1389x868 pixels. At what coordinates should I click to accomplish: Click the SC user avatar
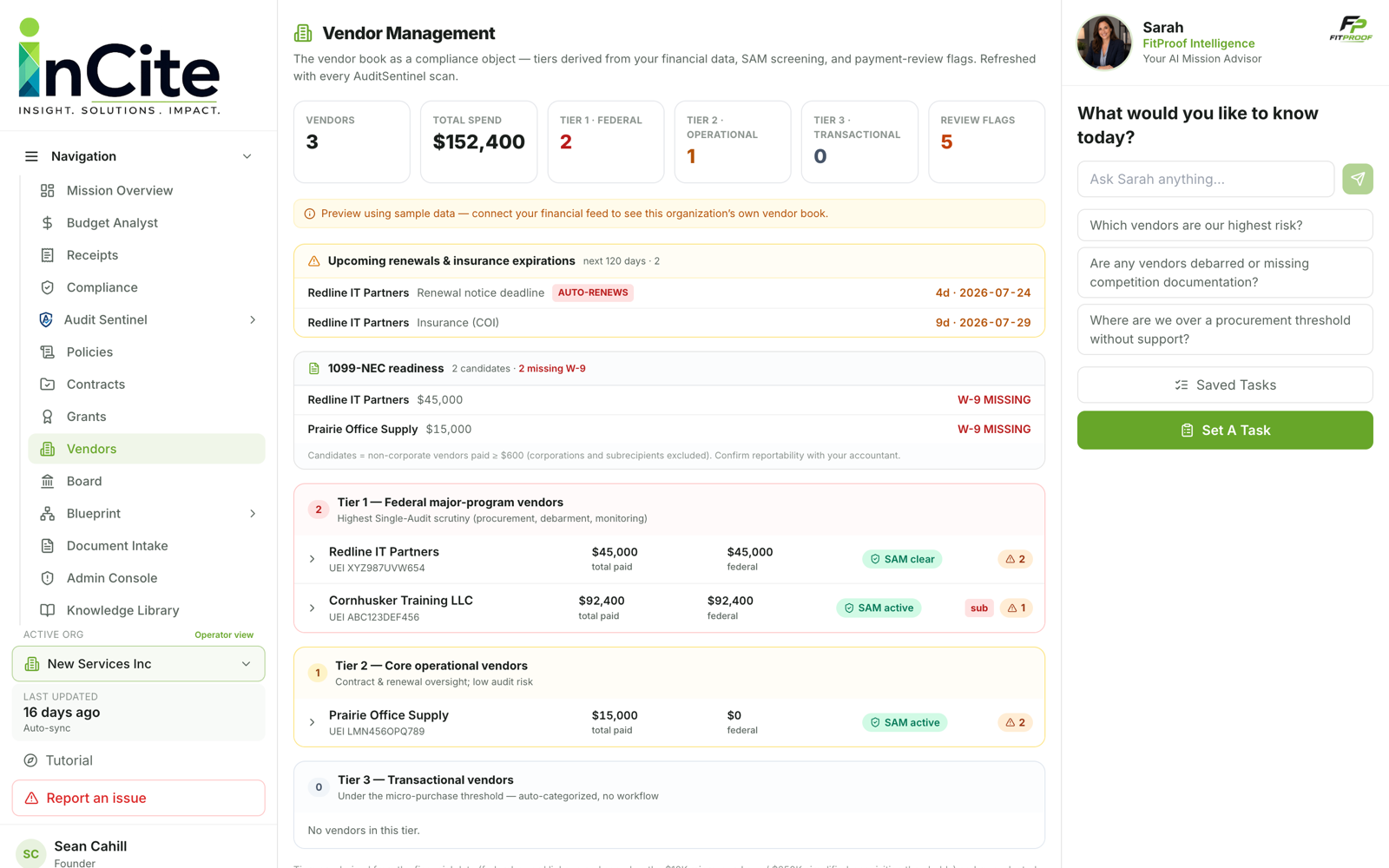click(30, 854)
